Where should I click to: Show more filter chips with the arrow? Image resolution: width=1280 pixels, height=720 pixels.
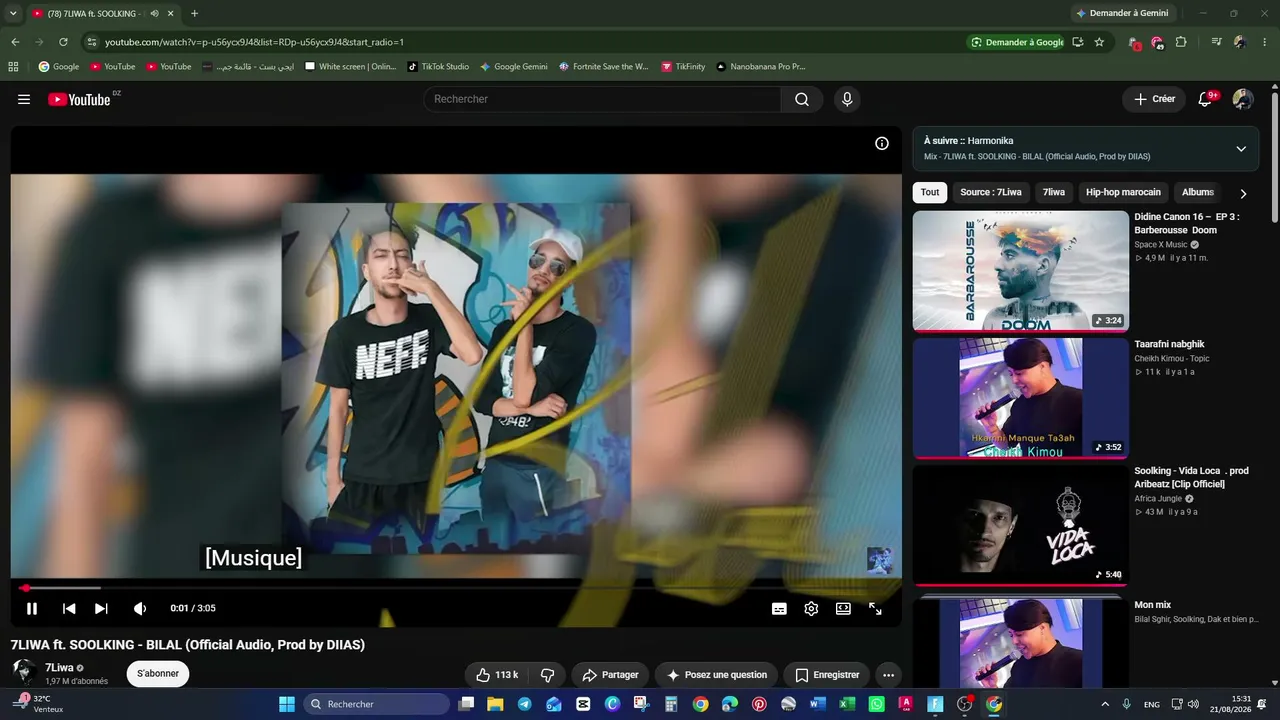click(x=1243, y=193)
